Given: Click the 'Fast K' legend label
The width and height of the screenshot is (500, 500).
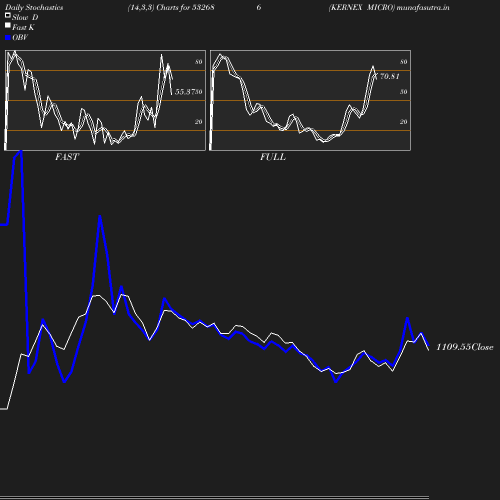Looking at the screenshot, I should (23, 27).
